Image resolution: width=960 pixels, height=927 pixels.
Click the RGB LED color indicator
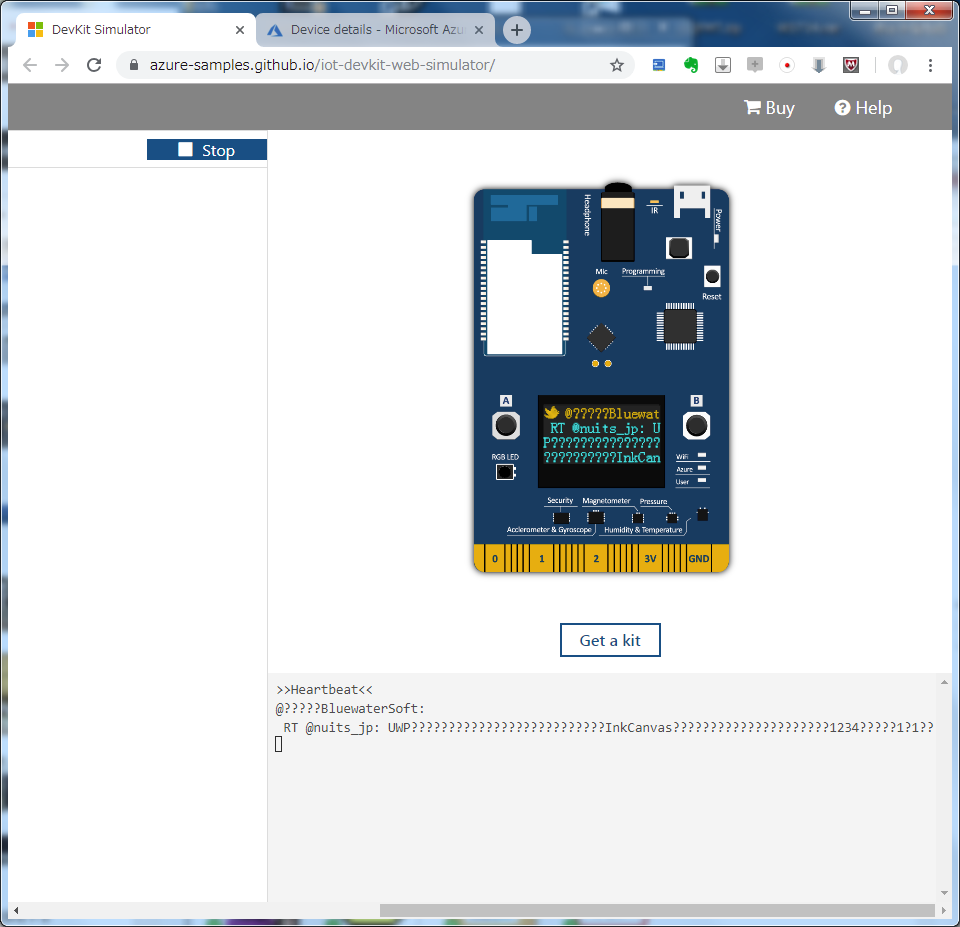pyautogui.click(x=505, y=472)
